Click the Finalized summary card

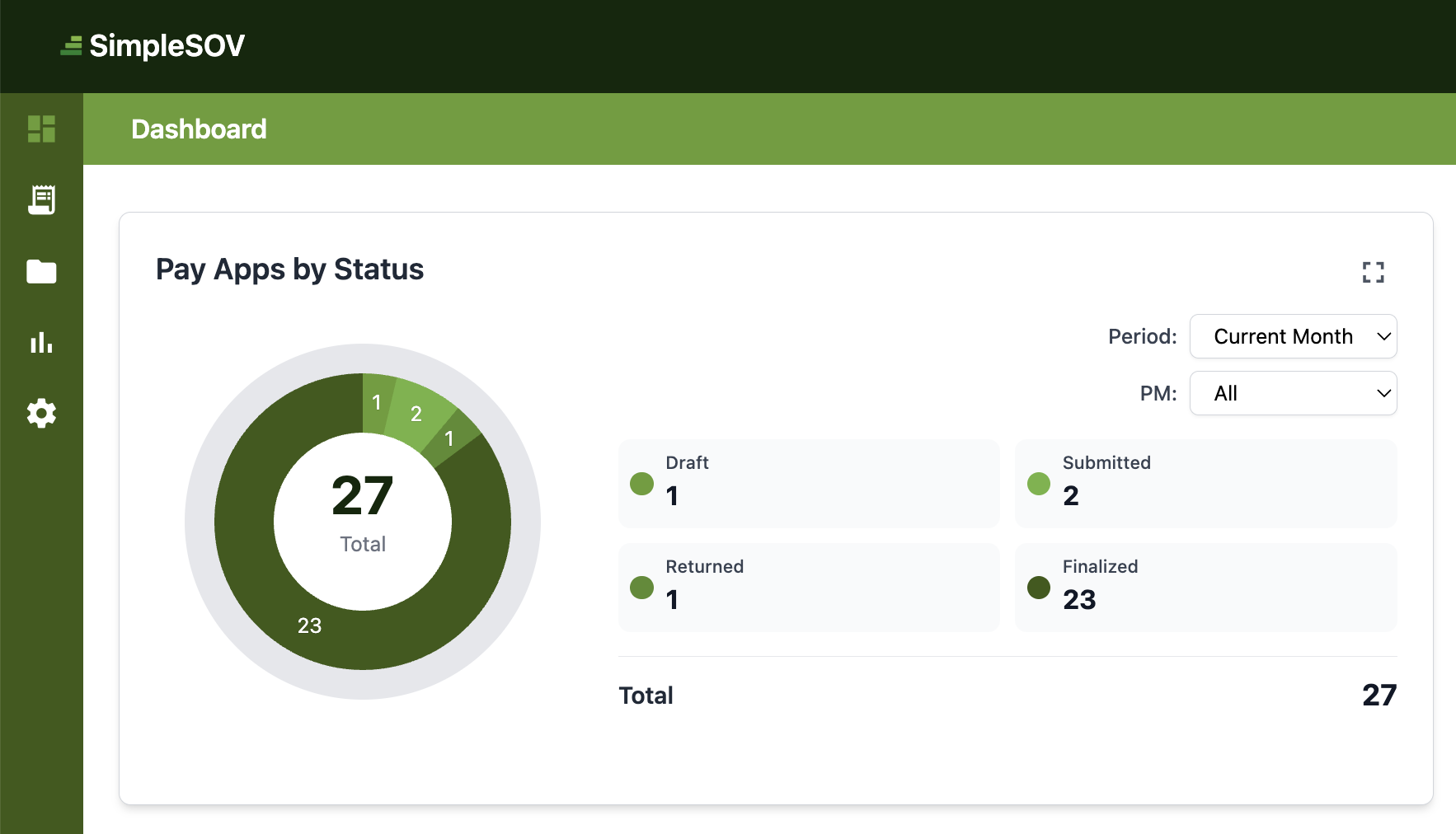pyautogui.click(x=1205, y=588)
